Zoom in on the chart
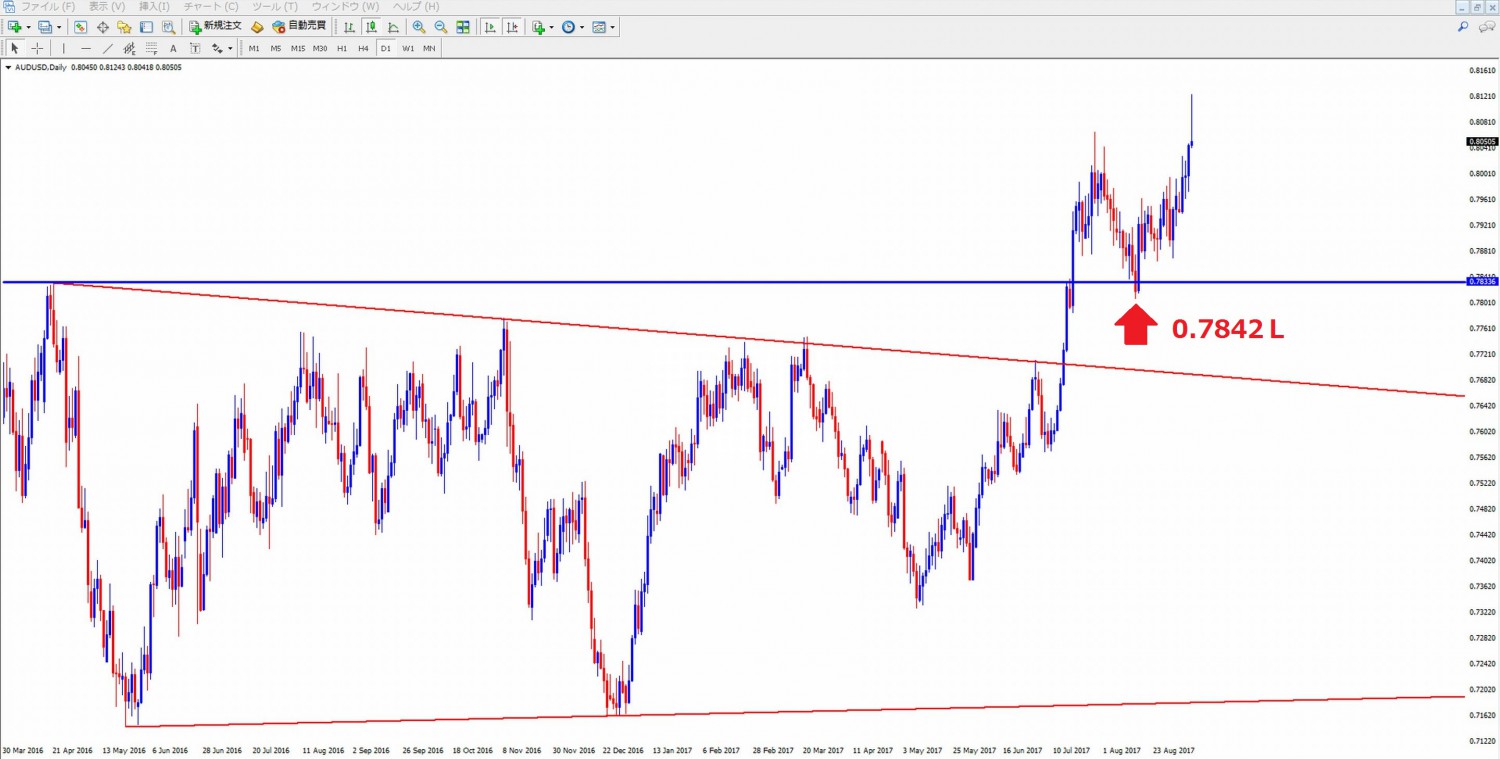This screenshot has height=759, width=1500. coord(418,27)
